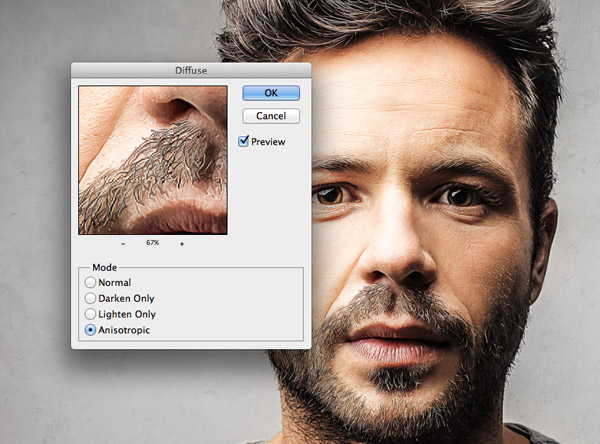Click the Diffuse dialog title bar
This screenshot has height=444, width=600.
(191, 70)
